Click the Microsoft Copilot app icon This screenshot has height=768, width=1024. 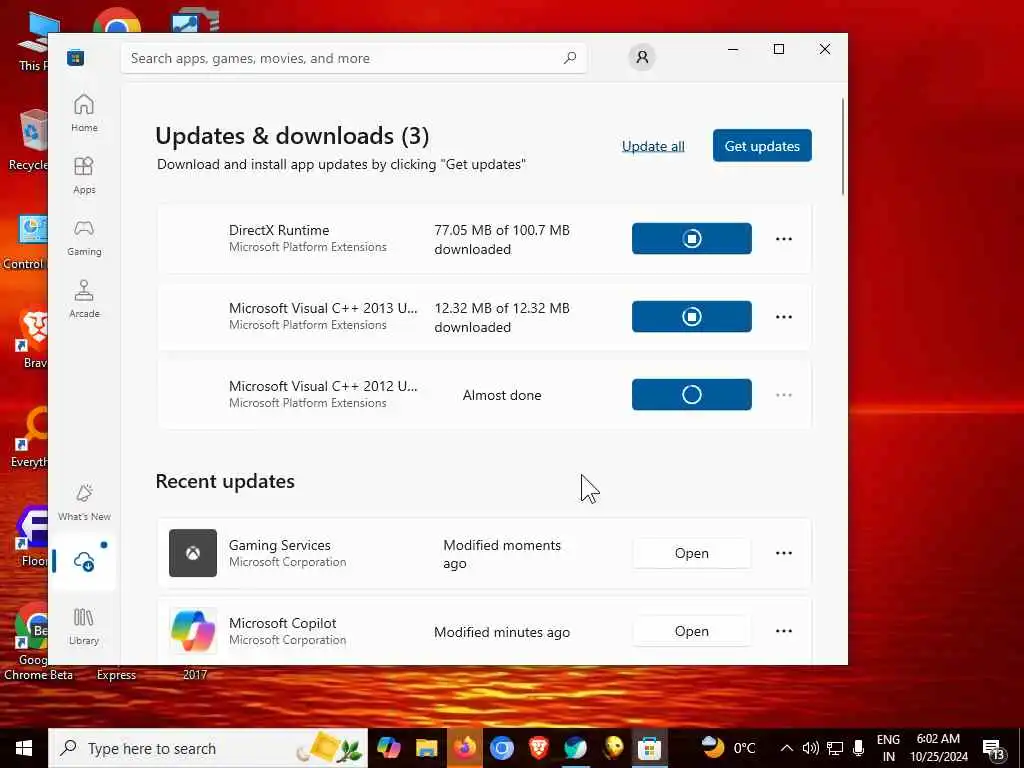193,631
